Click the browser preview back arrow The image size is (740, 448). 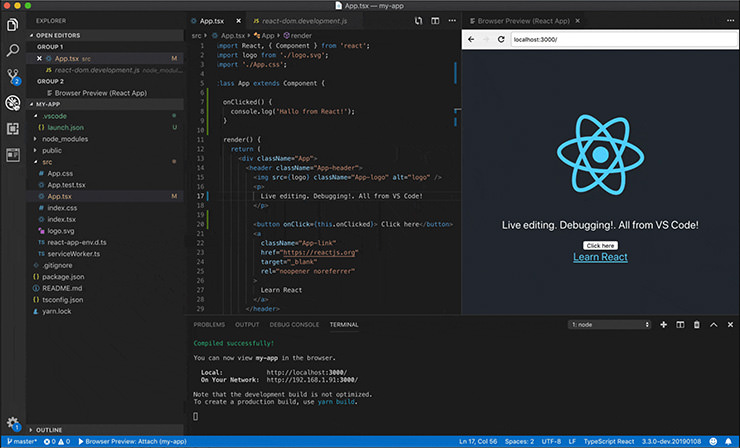(472, 39)
